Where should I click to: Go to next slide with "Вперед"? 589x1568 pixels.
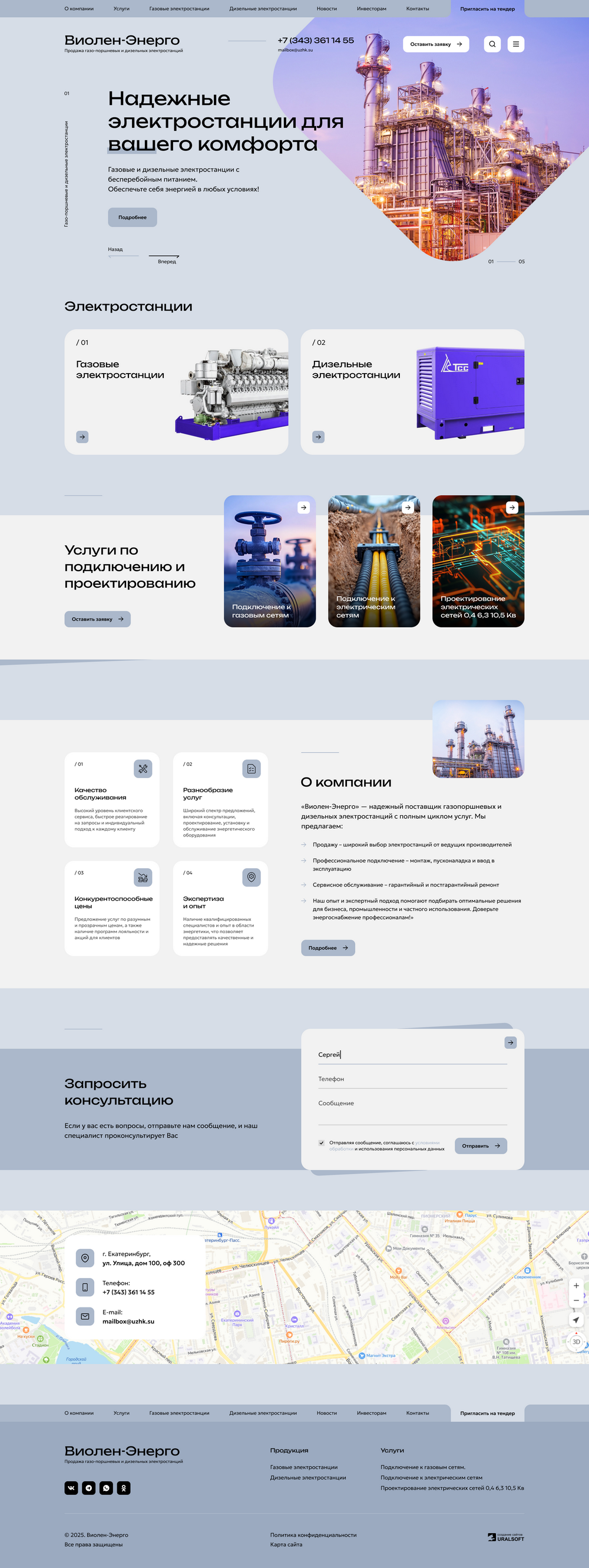point(166,259)
